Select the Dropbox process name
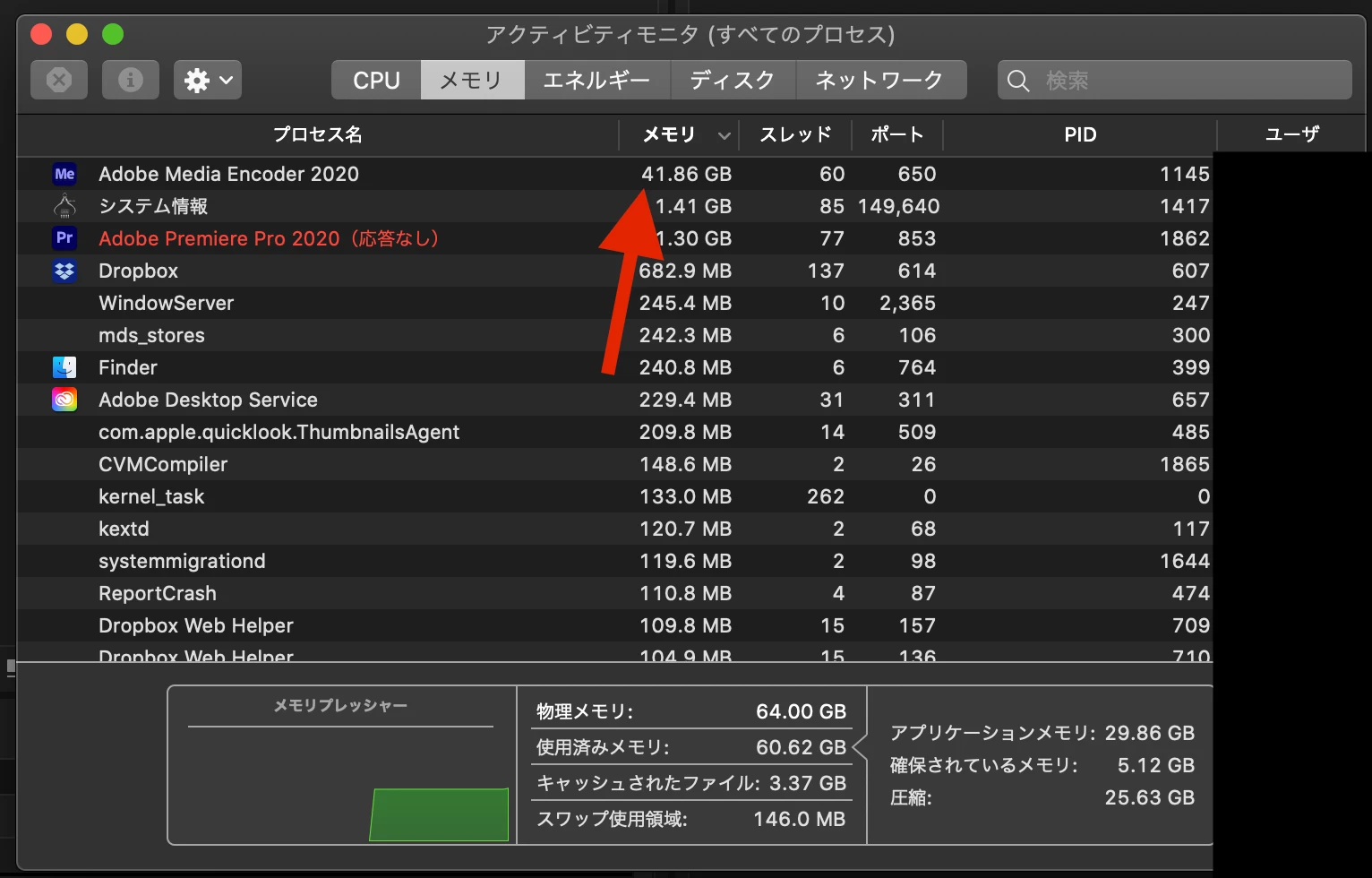Screen dimensions: 1372x878 pos(138,271)
